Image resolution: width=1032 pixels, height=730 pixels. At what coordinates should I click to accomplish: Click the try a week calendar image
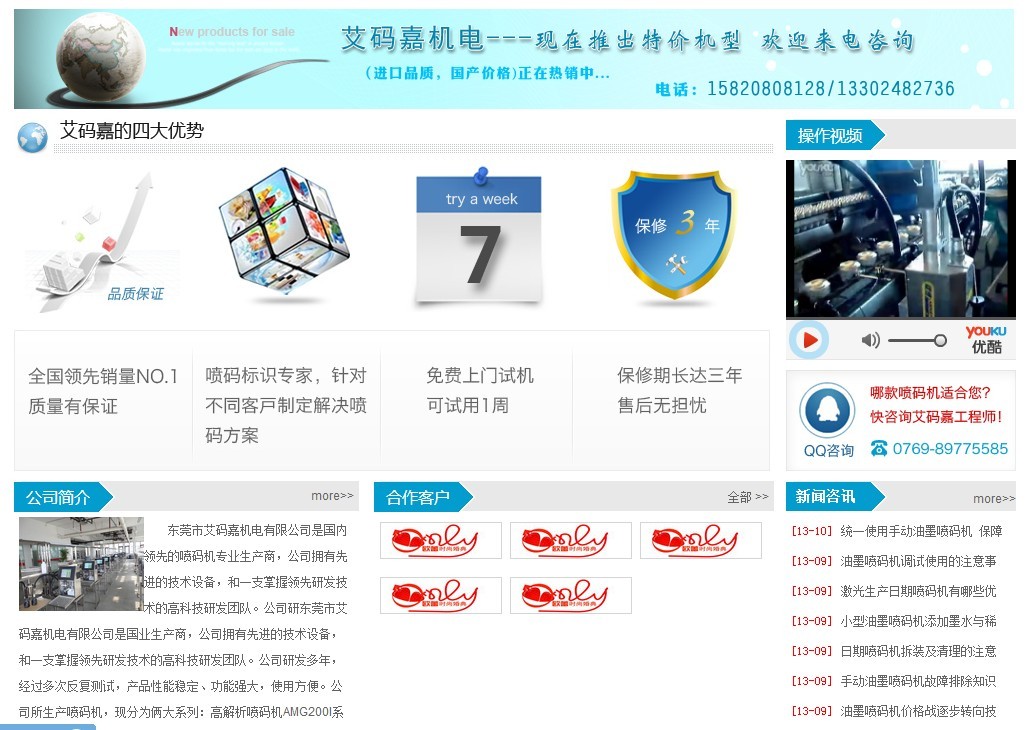pos(479,238)
